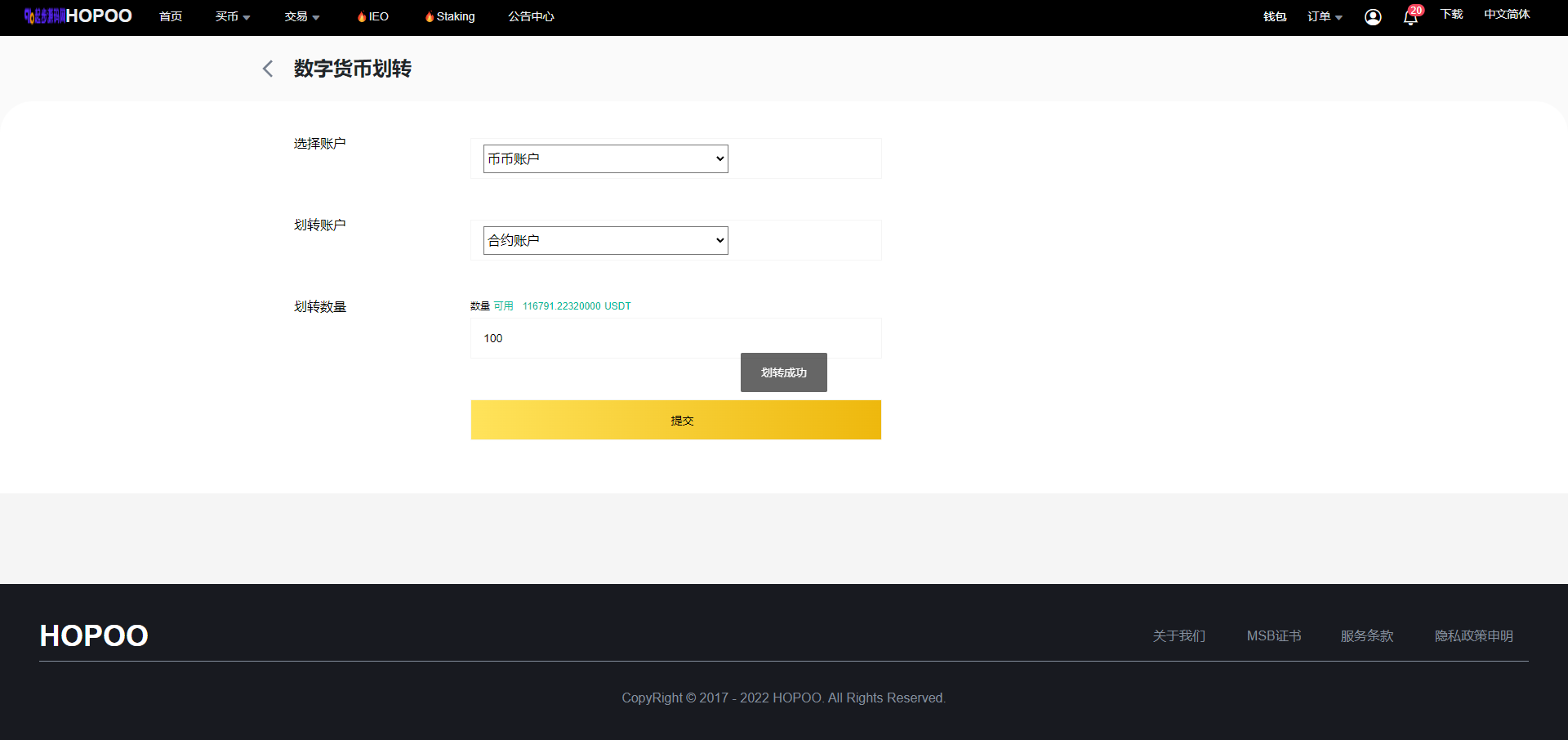1568x740 pixels.
Task: Open the MSB证书 footer link
Action: click(1273, 635)
